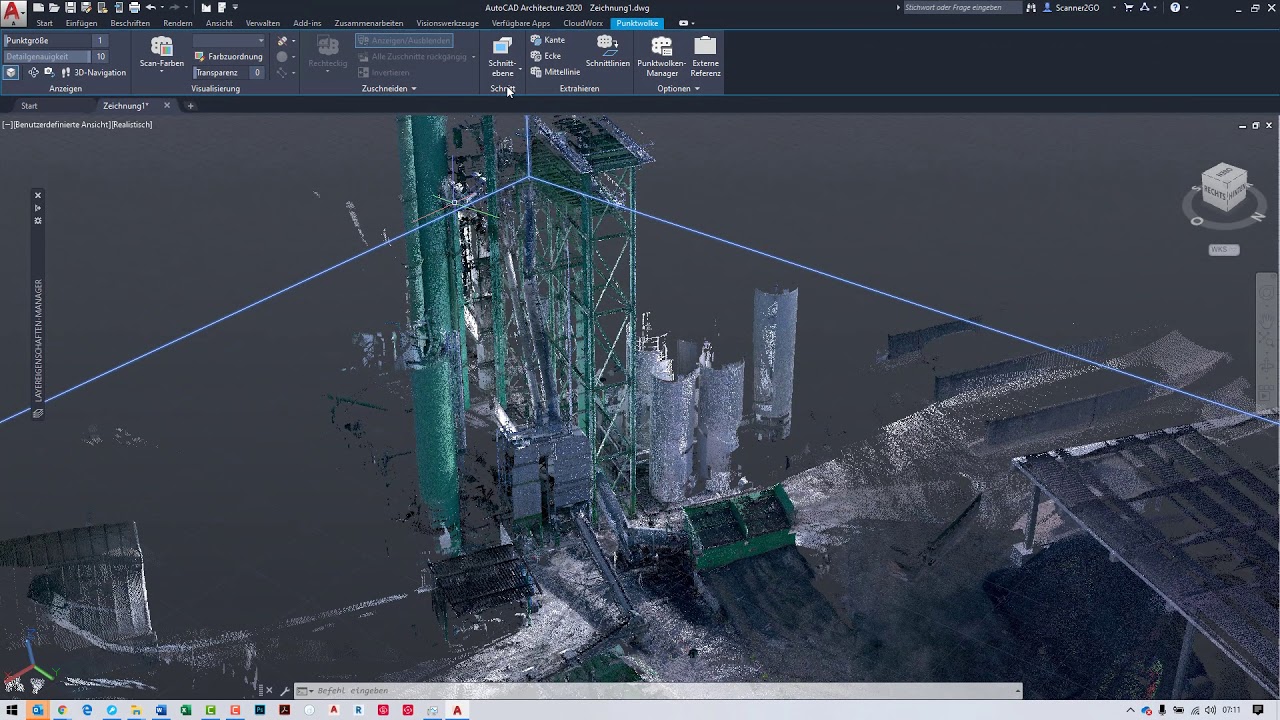Click the Scan-Farben icon
Image resolution: width=1280 pixels, height=720 pixels.
161,48
